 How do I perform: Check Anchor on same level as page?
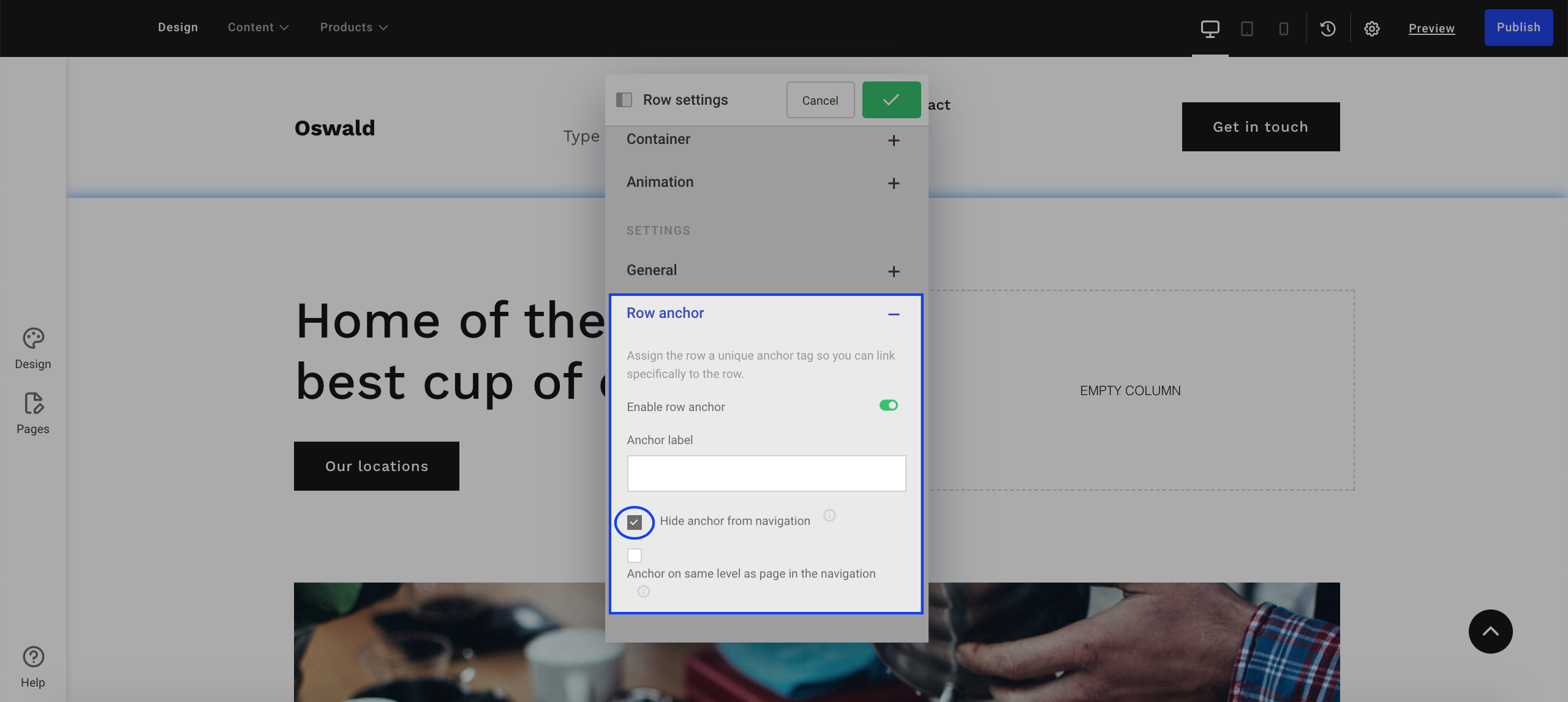[x=635, y=556]
